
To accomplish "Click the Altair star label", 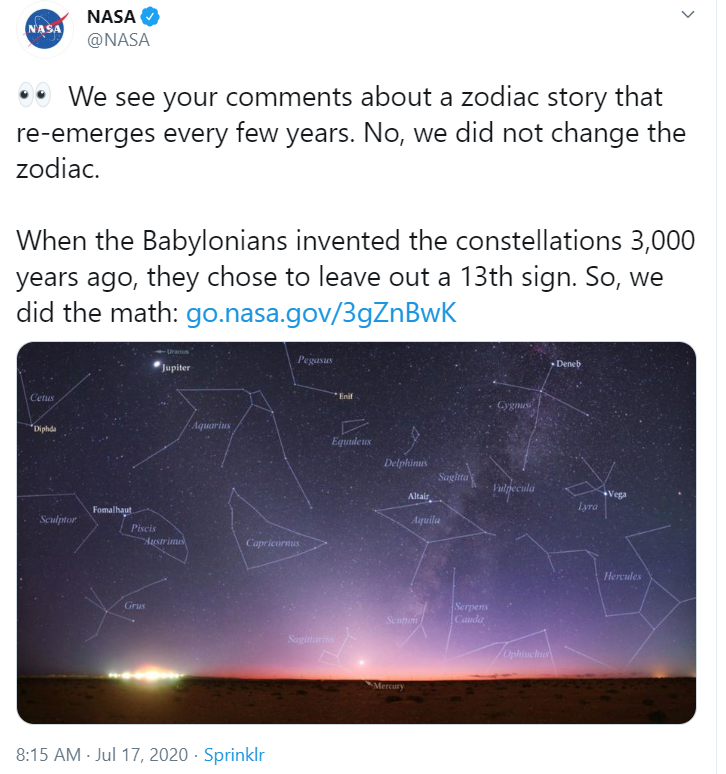I will tap(418, 497).
